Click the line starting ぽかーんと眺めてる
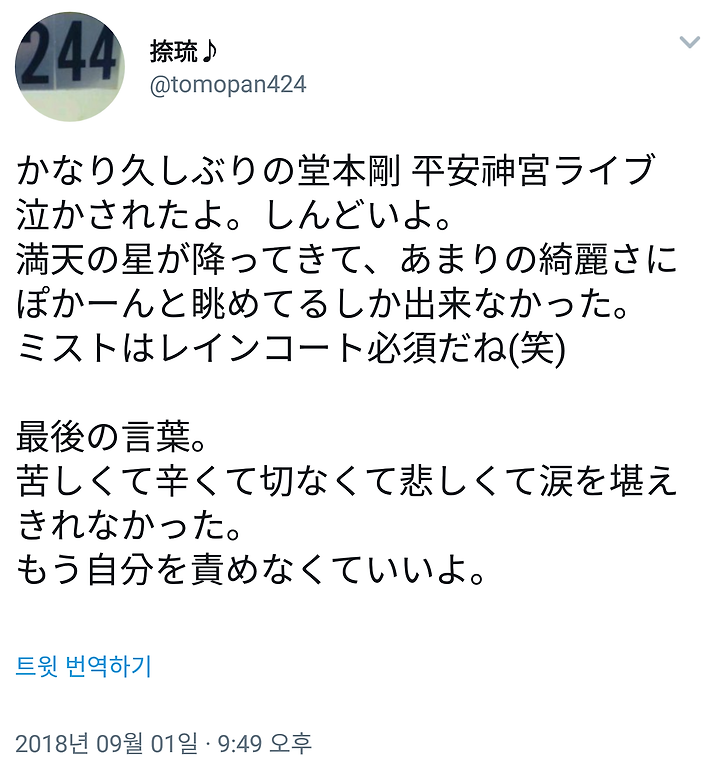 tap(322, 305)
